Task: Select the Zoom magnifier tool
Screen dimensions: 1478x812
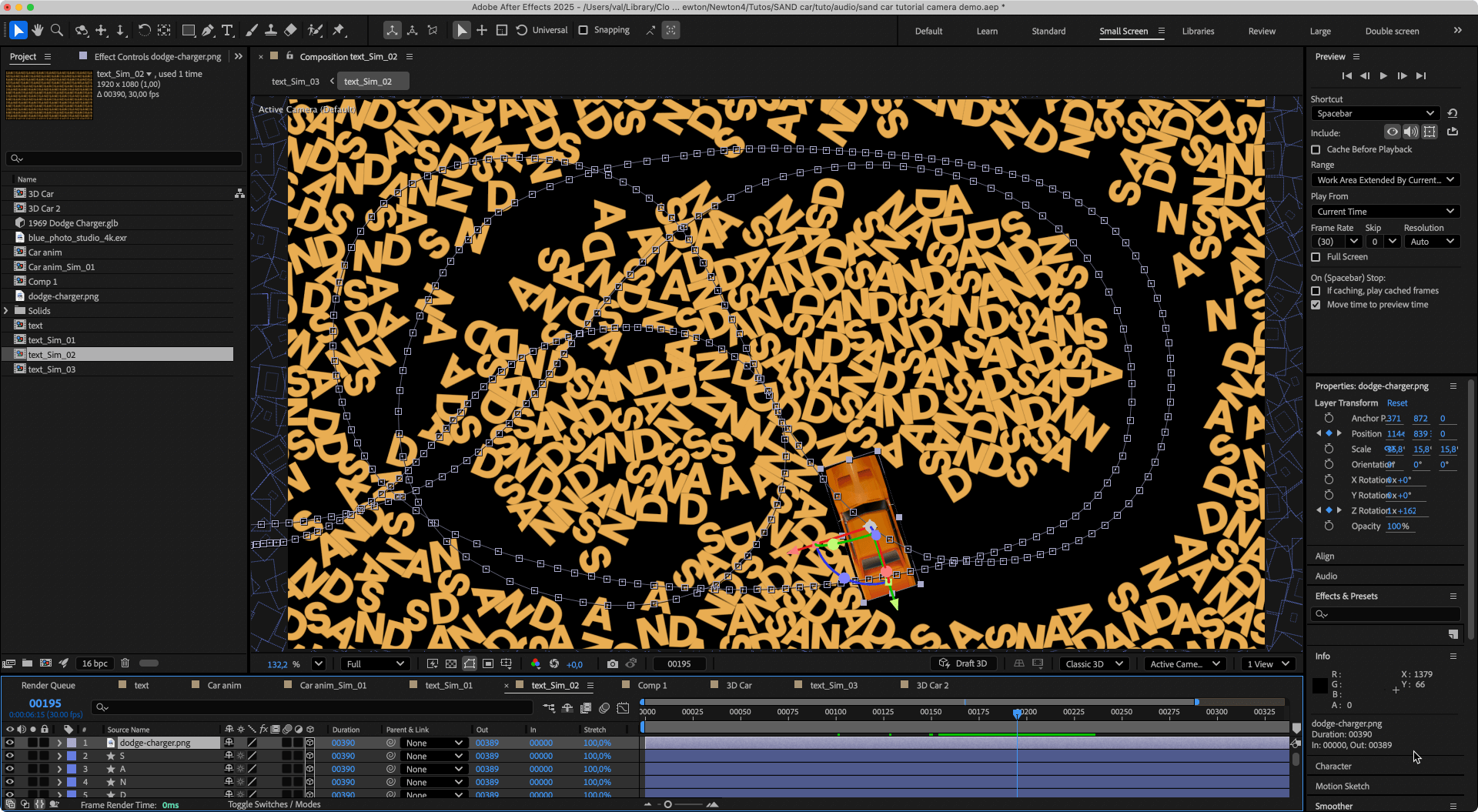Action: click(x=56, y=31)
